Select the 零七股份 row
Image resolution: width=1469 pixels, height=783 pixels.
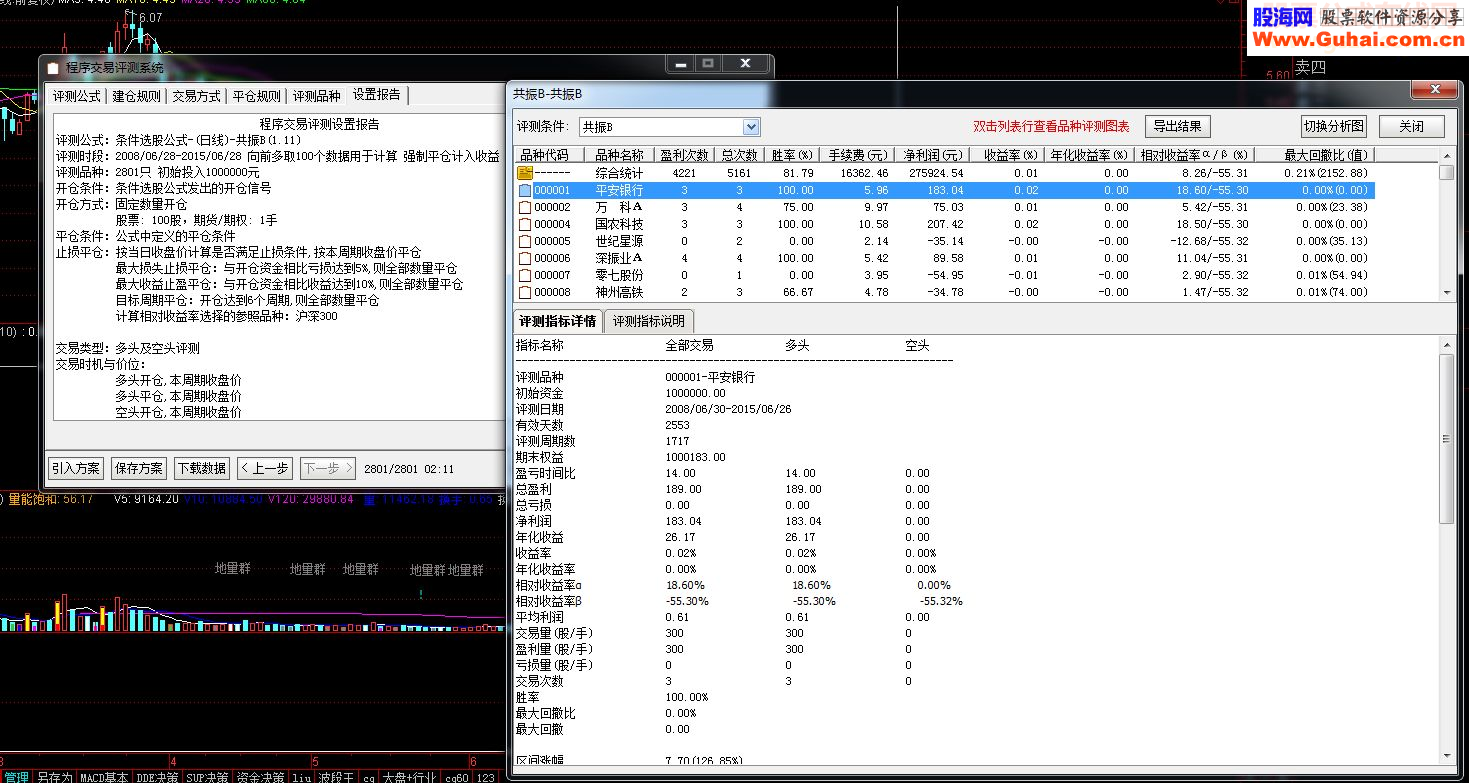(x=945, y=275)
